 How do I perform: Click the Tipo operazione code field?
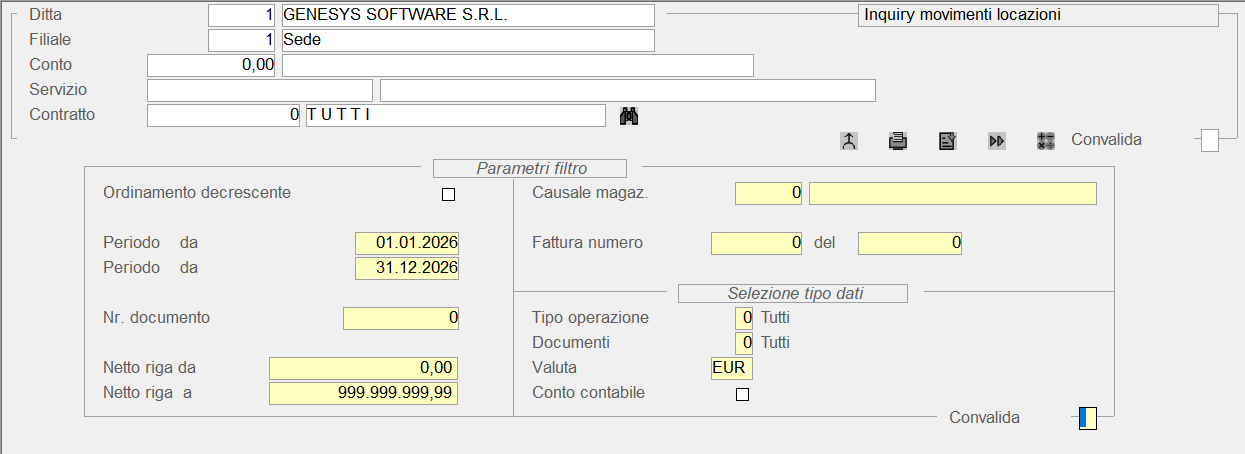(x=744, y=318)
